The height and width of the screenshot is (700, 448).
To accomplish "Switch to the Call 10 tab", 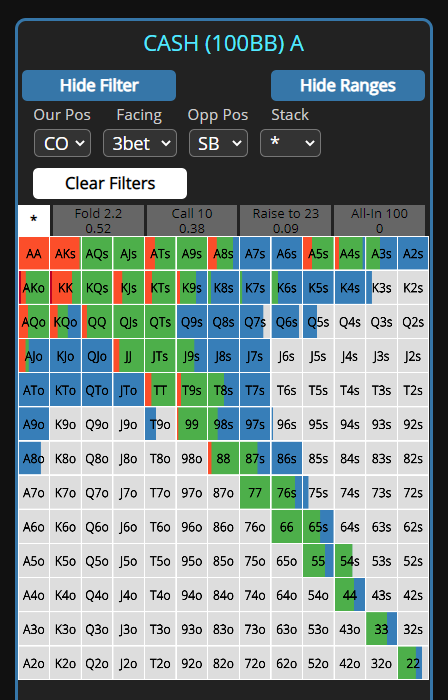I will [192, 221].
